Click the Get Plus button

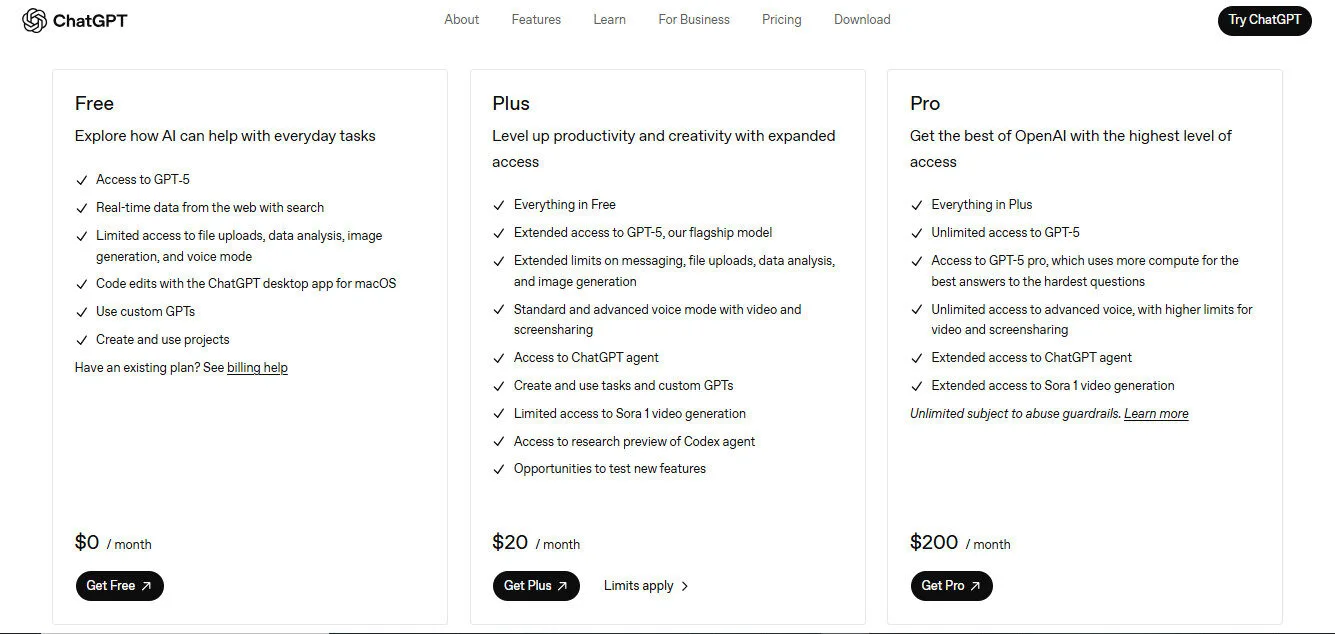tap(536, 585)
